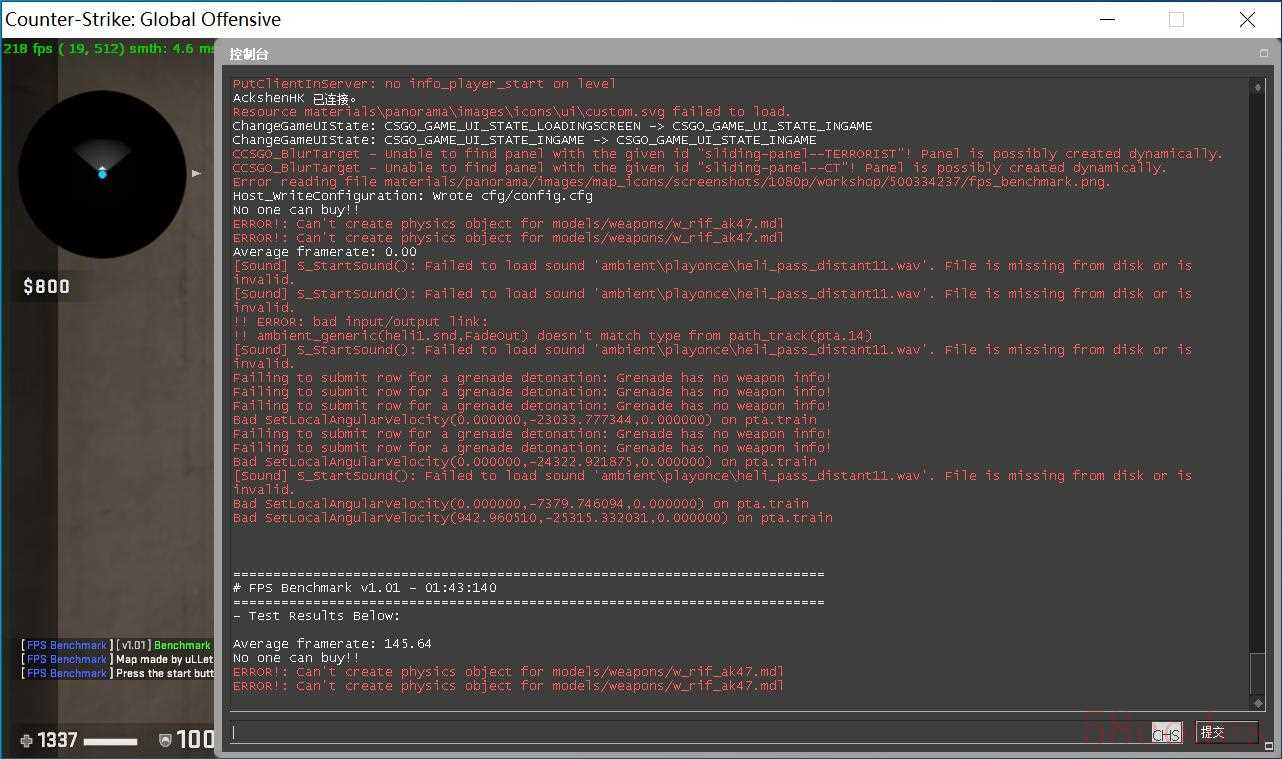Image resolution: width=1282 pixels, height=759 pixels.
Task: Click the 'custom.svg failed to load' line
Action: pos(511,112)
